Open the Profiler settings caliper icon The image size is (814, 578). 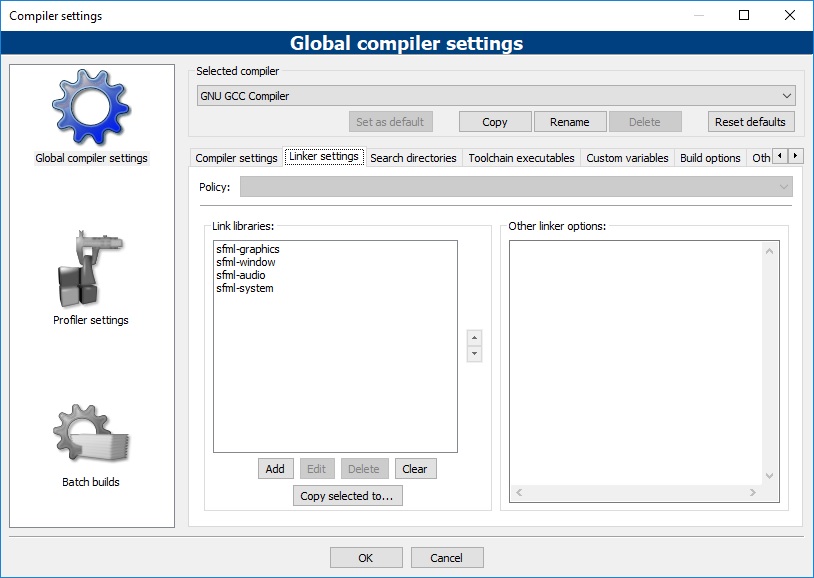click(x=91, y=269)
